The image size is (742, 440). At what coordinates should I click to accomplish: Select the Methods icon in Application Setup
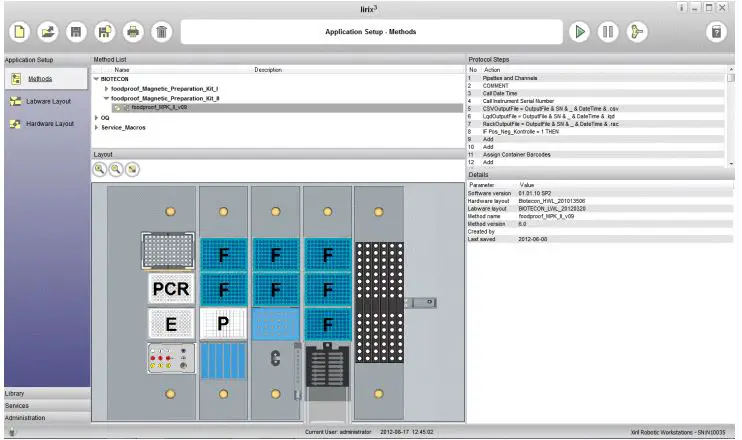(16, 79)
